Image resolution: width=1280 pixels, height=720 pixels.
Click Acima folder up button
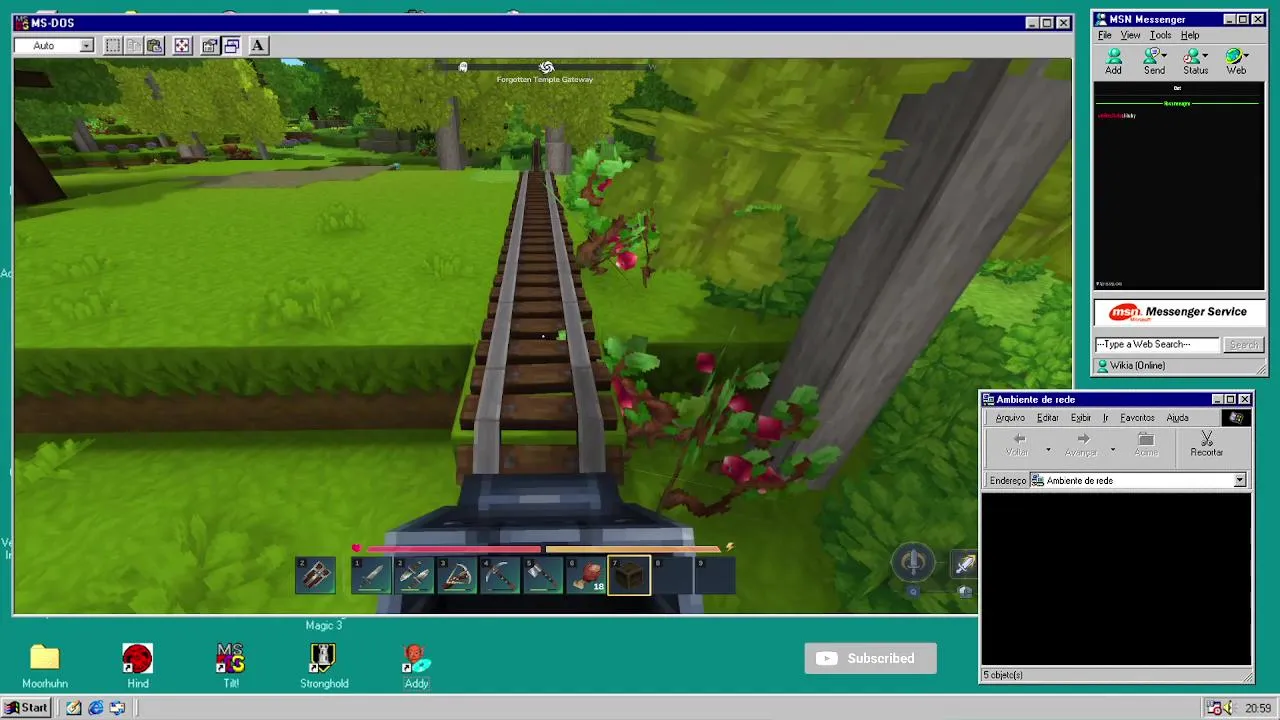tap(1146, 445)
